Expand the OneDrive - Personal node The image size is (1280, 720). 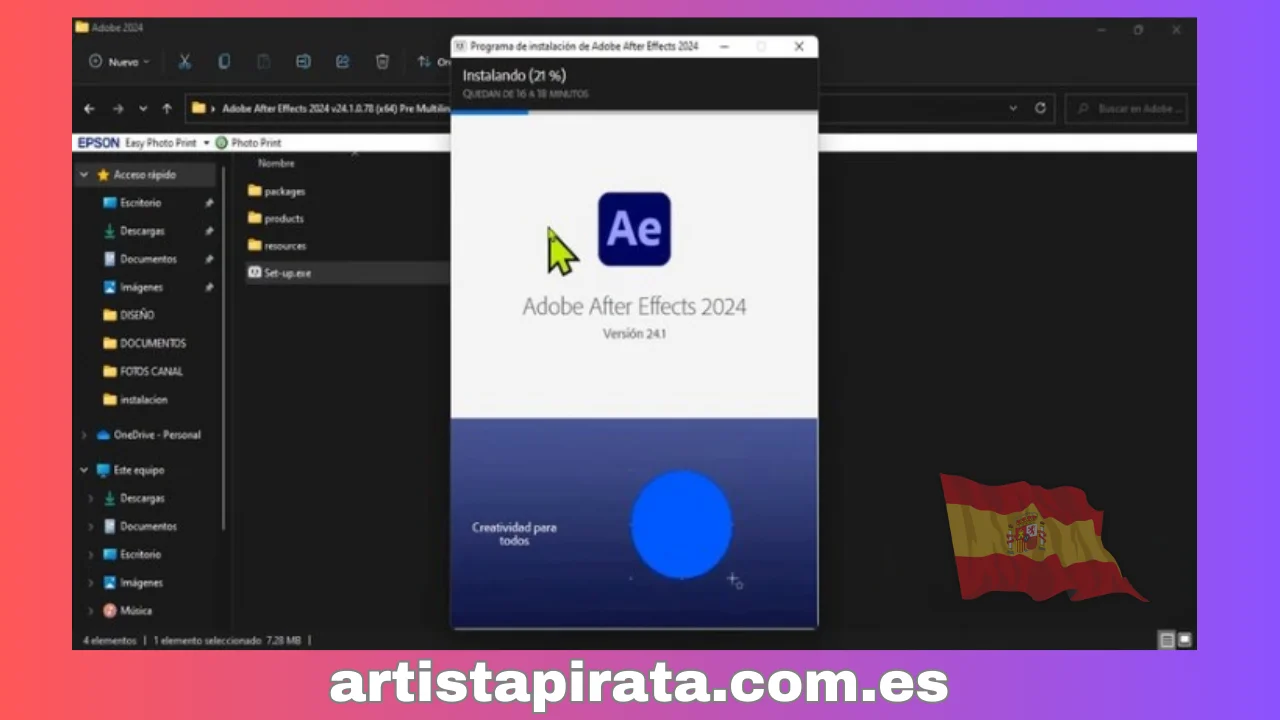84,435
